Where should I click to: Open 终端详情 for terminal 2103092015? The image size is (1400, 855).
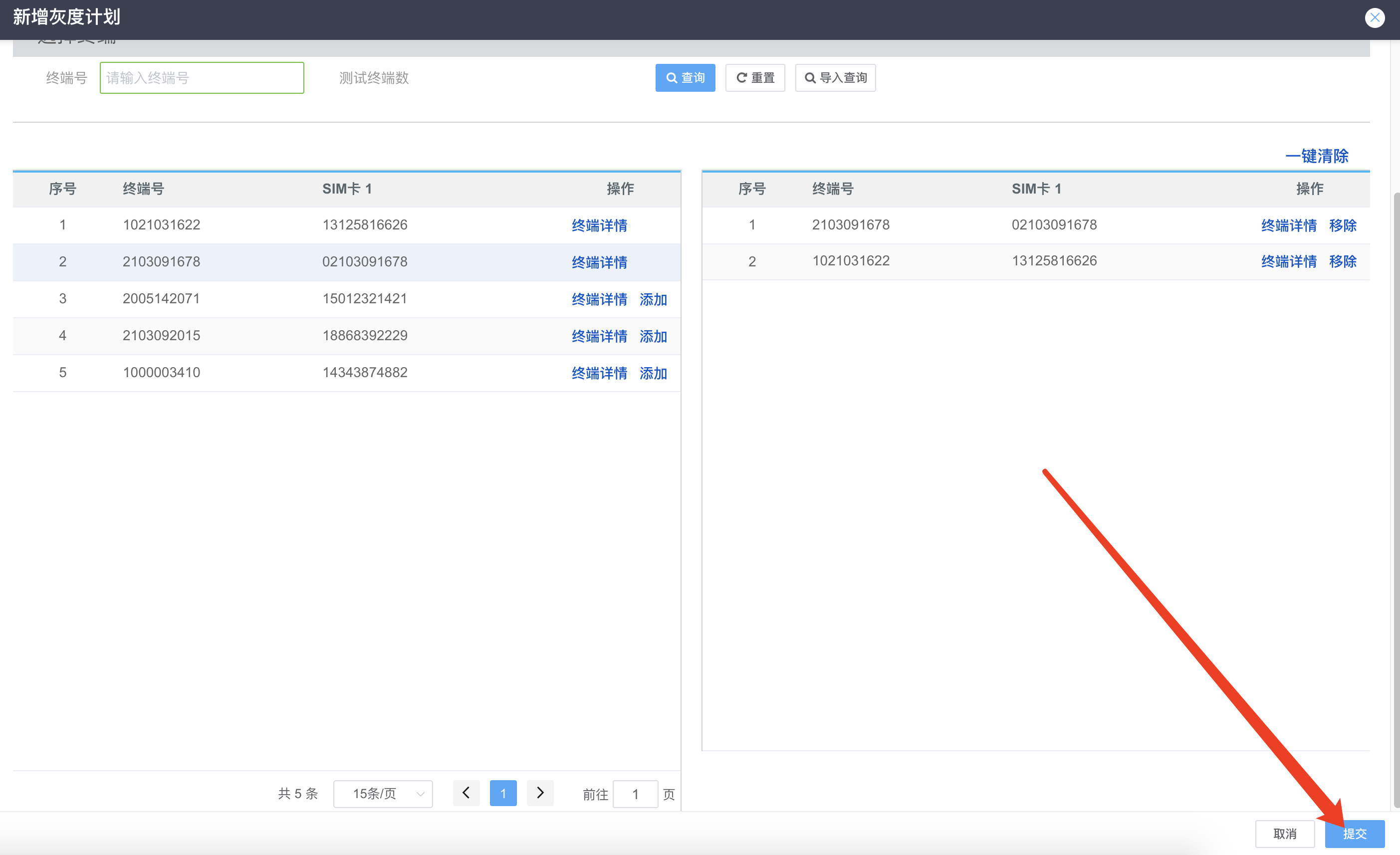click(x=599, y=336)
